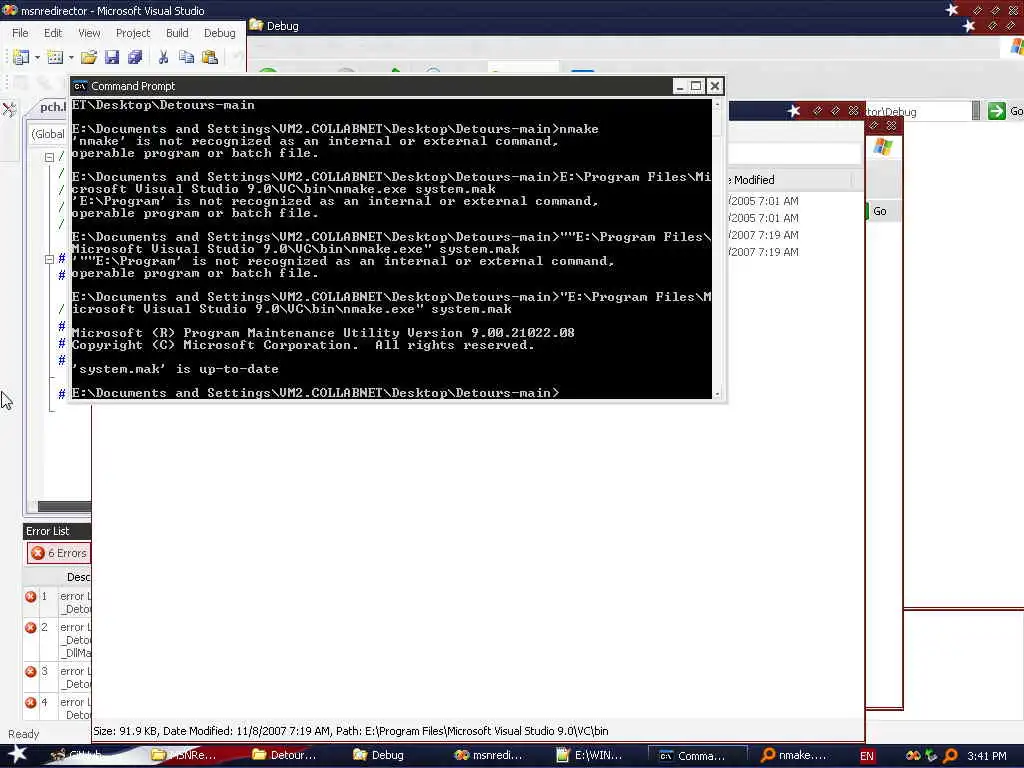Click the Command Prompt scrollbar up arrow
1024x768 pixels.
(x=717, y=104)
